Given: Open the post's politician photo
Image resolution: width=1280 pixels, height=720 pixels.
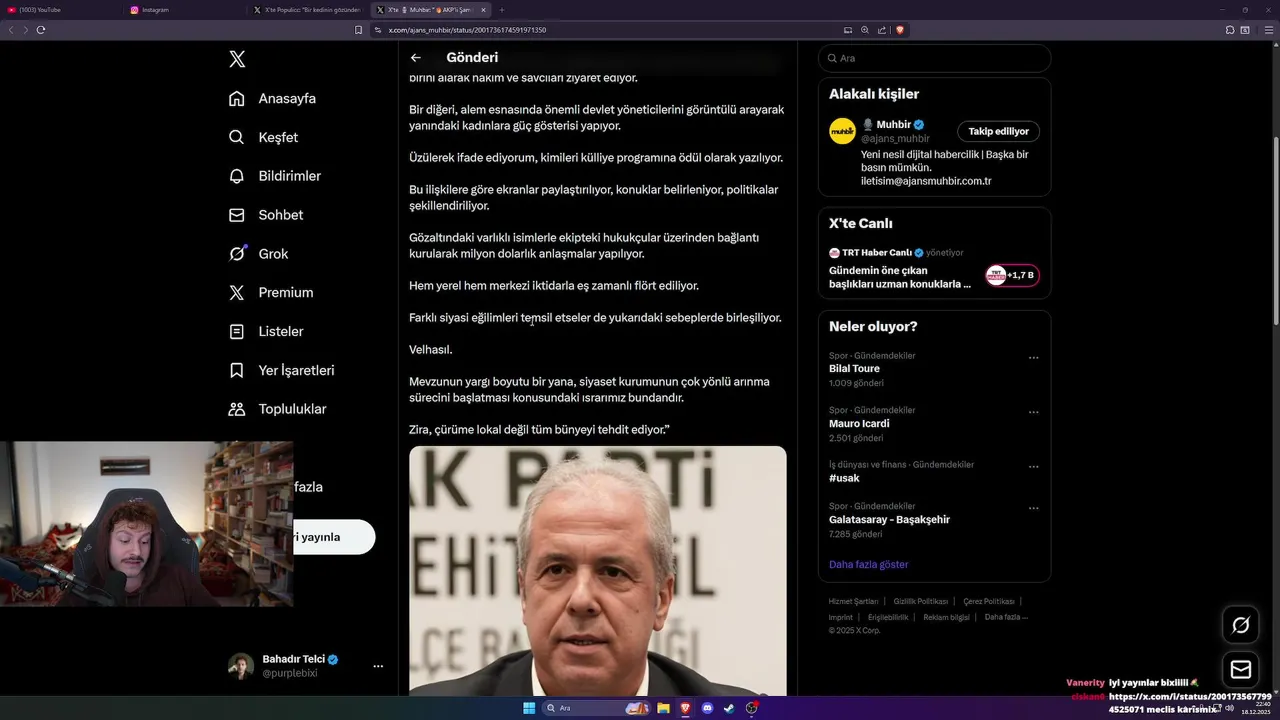Looking at the screenshot, I should 598,571.
